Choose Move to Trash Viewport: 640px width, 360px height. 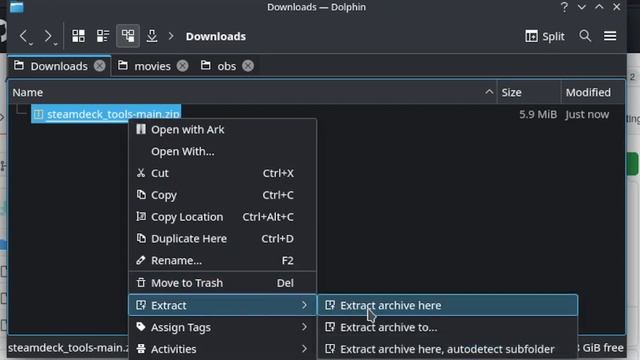[222, 283]
